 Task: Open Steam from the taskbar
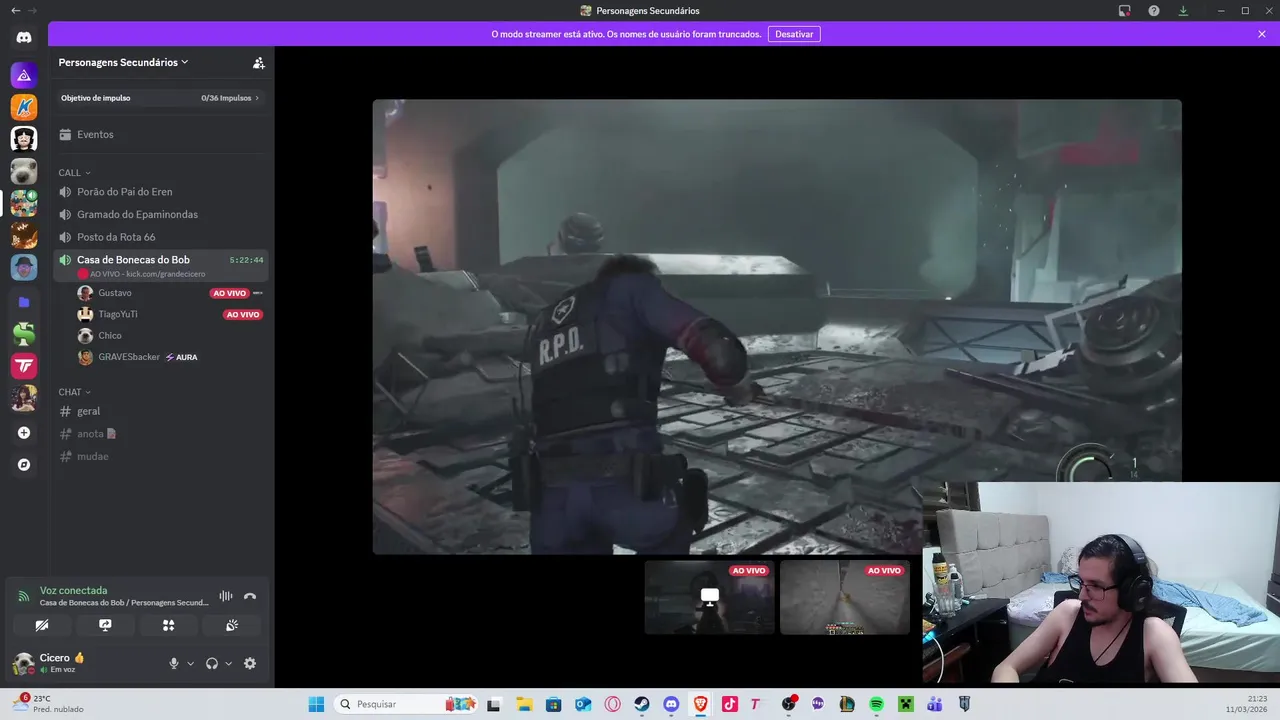pos(642,704)
